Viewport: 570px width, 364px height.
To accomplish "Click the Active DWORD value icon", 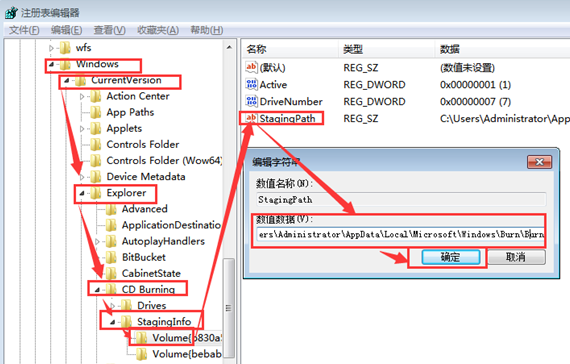I will point(251,84).
